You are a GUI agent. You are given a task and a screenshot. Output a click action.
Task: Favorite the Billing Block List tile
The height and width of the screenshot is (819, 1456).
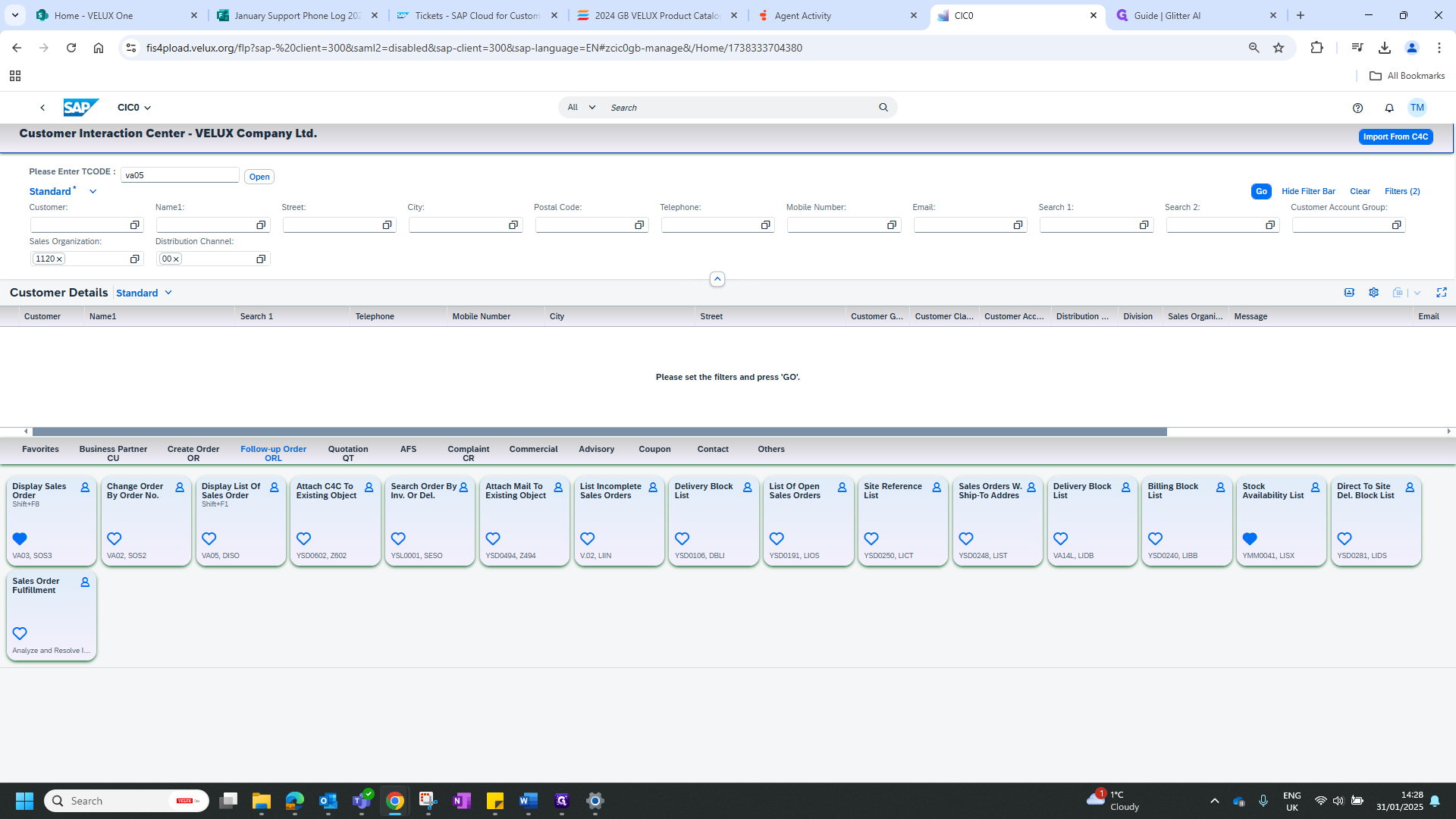(x=1155, y=538)
